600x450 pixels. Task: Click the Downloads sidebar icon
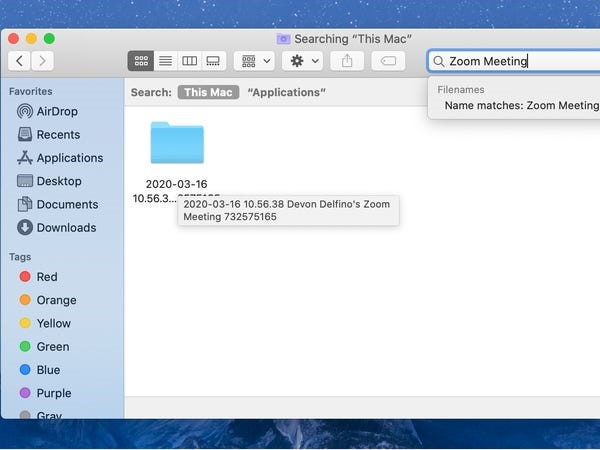(25, 227)
